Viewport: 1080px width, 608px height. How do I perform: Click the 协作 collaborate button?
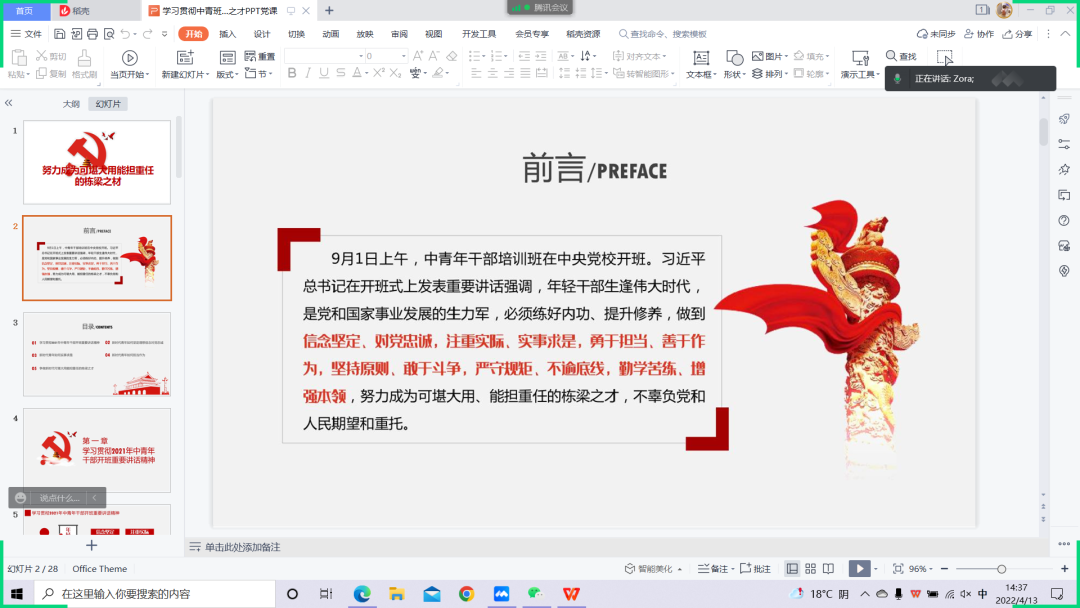(980, 34)
